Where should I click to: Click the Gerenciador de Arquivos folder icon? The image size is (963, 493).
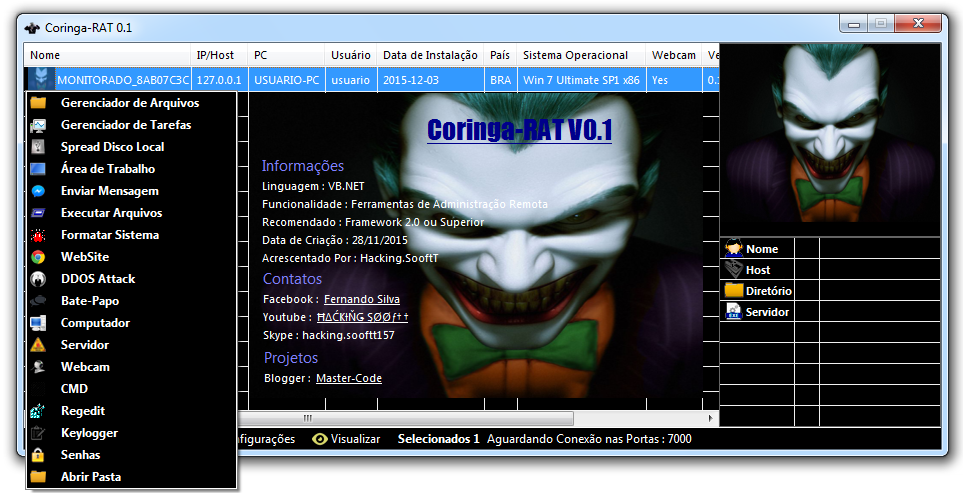(x=38, y=103)
